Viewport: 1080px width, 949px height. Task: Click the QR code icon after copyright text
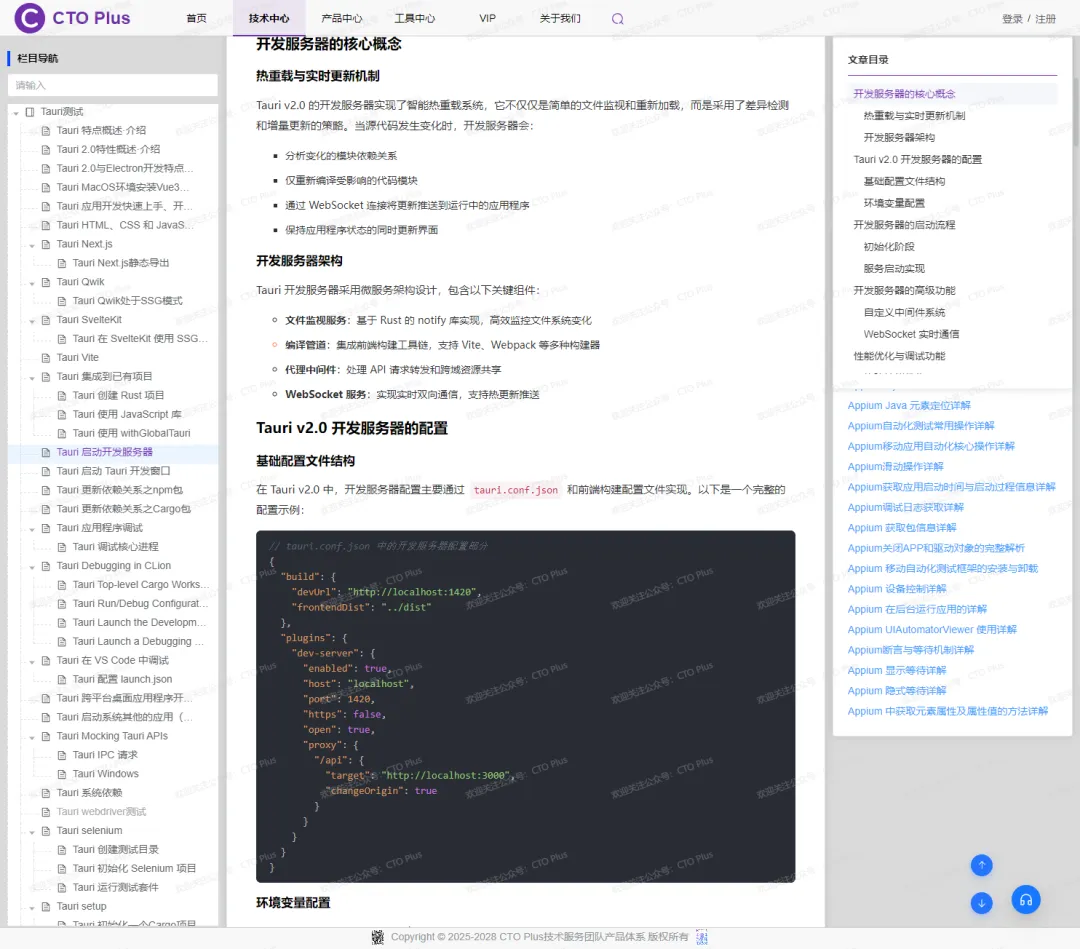[702, 937]
